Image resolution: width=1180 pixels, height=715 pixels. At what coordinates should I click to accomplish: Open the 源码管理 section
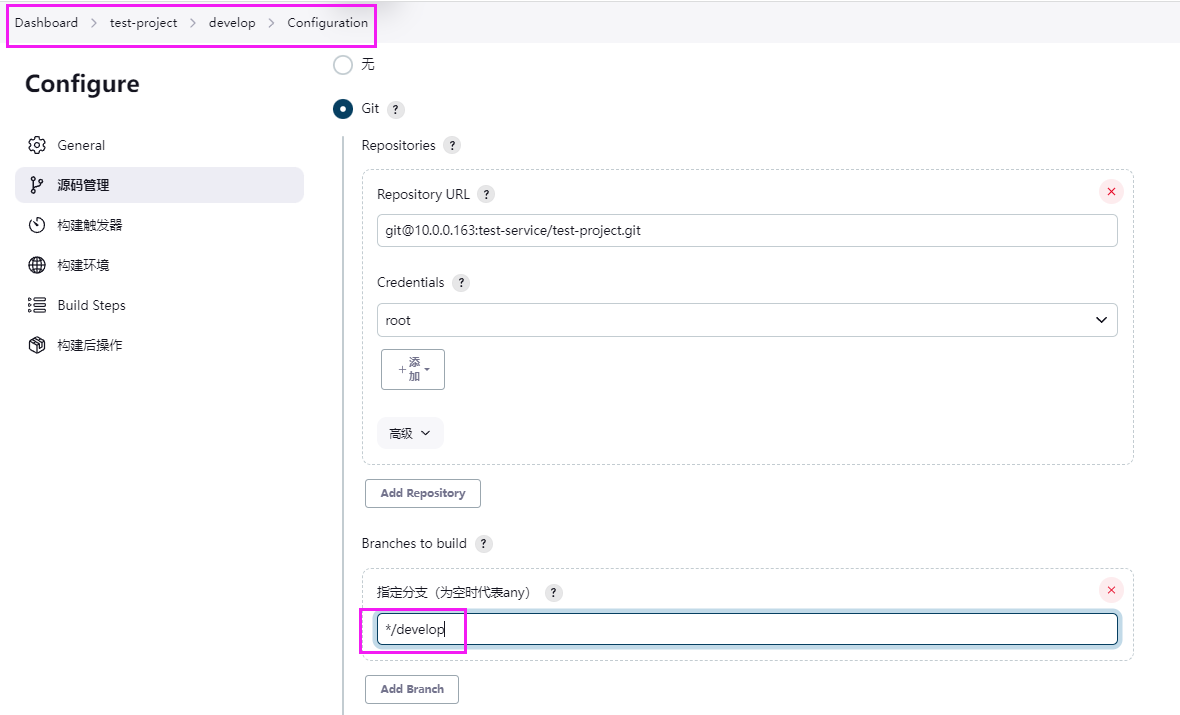tap(160, 185)
